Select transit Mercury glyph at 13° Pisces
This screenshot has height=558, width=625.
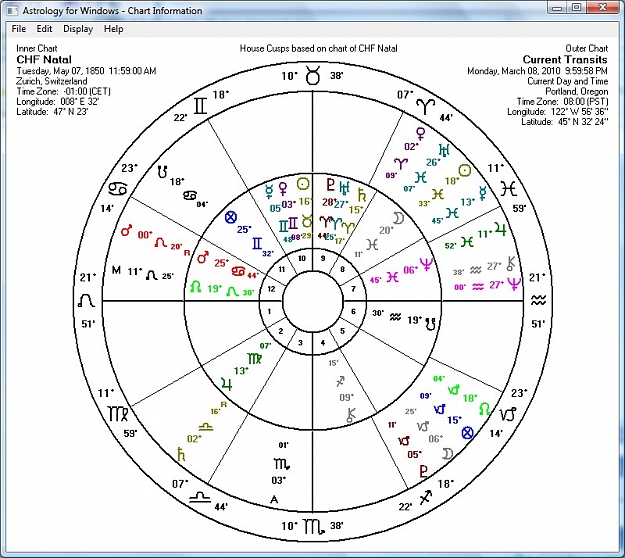tap(483, 193)
